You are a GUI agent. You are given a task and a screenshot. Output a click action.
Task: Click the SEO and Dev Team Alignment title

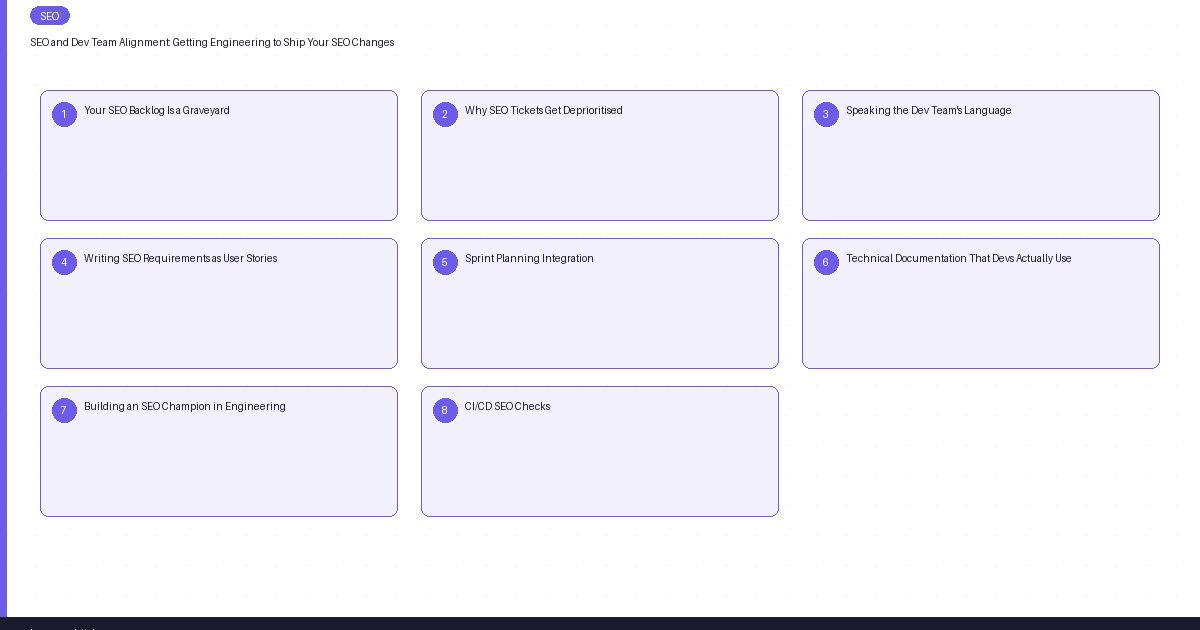point(212,42)
